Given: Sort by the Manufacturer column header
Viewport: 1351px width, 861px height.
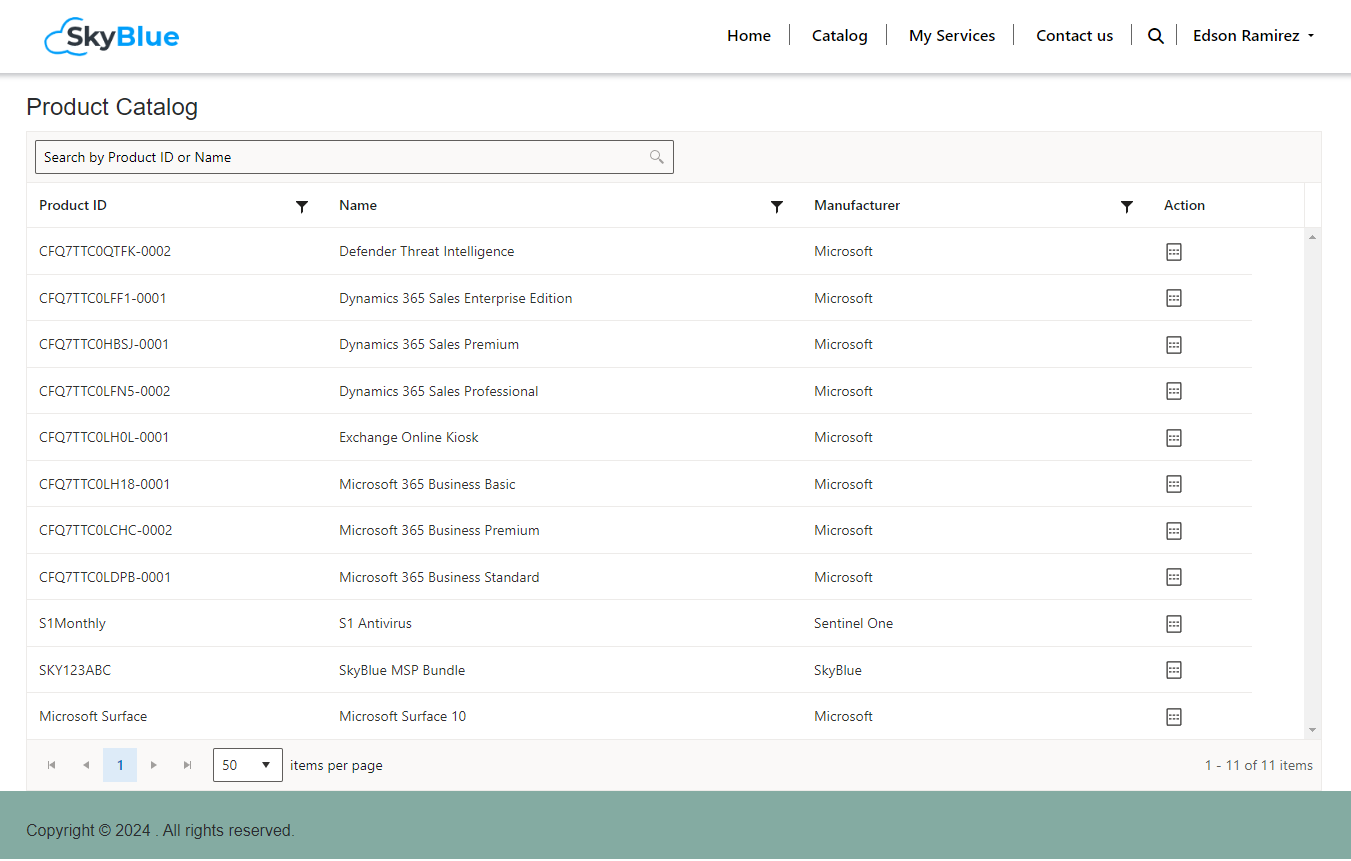Looking at the screenshot, I should coord(857,205).
